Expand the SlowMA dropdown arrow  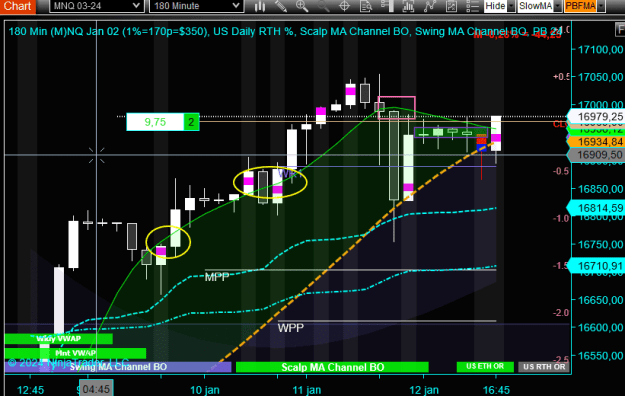click(x=558, y=6)
